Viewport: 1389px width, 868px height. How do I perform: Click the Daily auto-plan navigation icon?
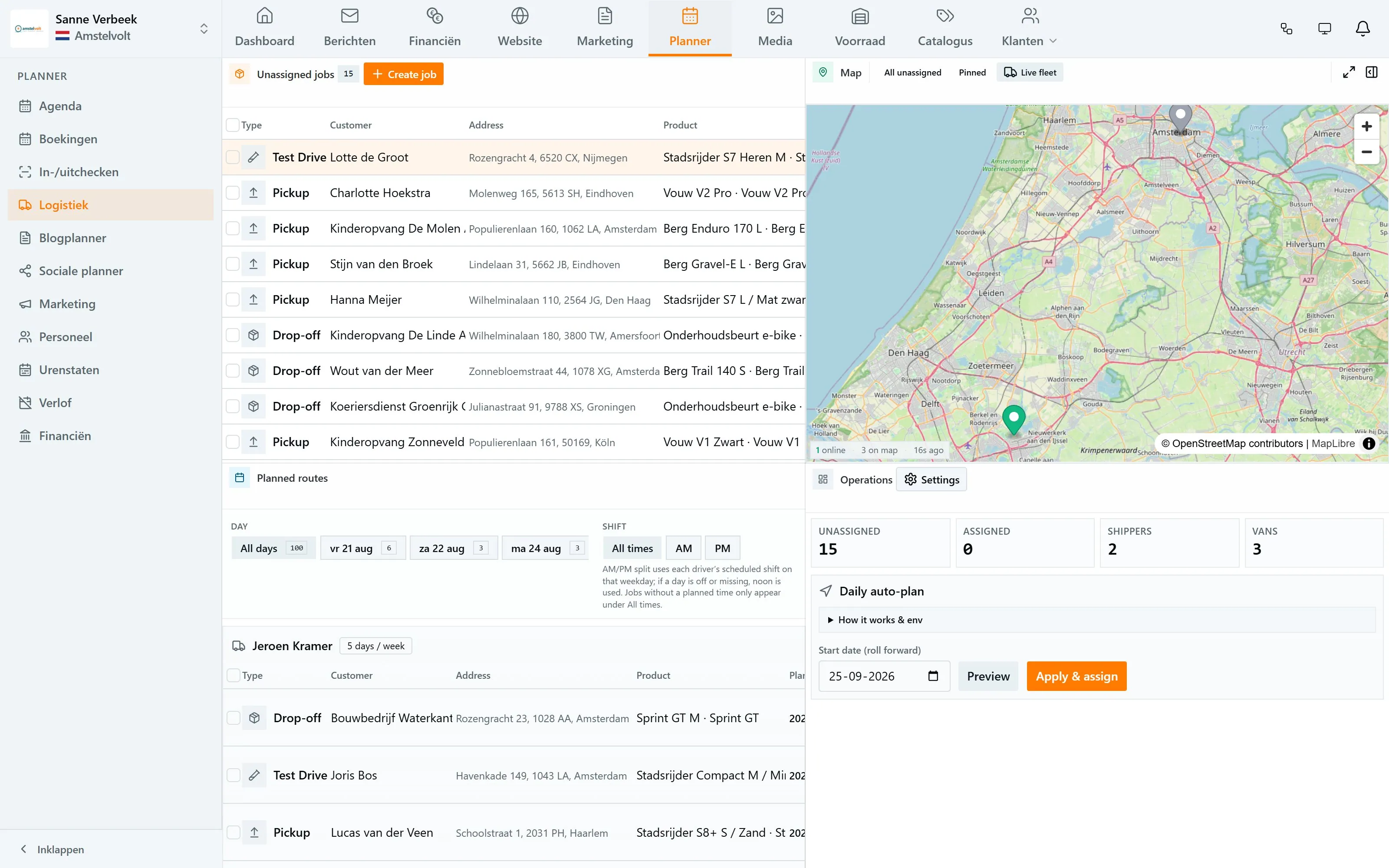tap(825, 591)
